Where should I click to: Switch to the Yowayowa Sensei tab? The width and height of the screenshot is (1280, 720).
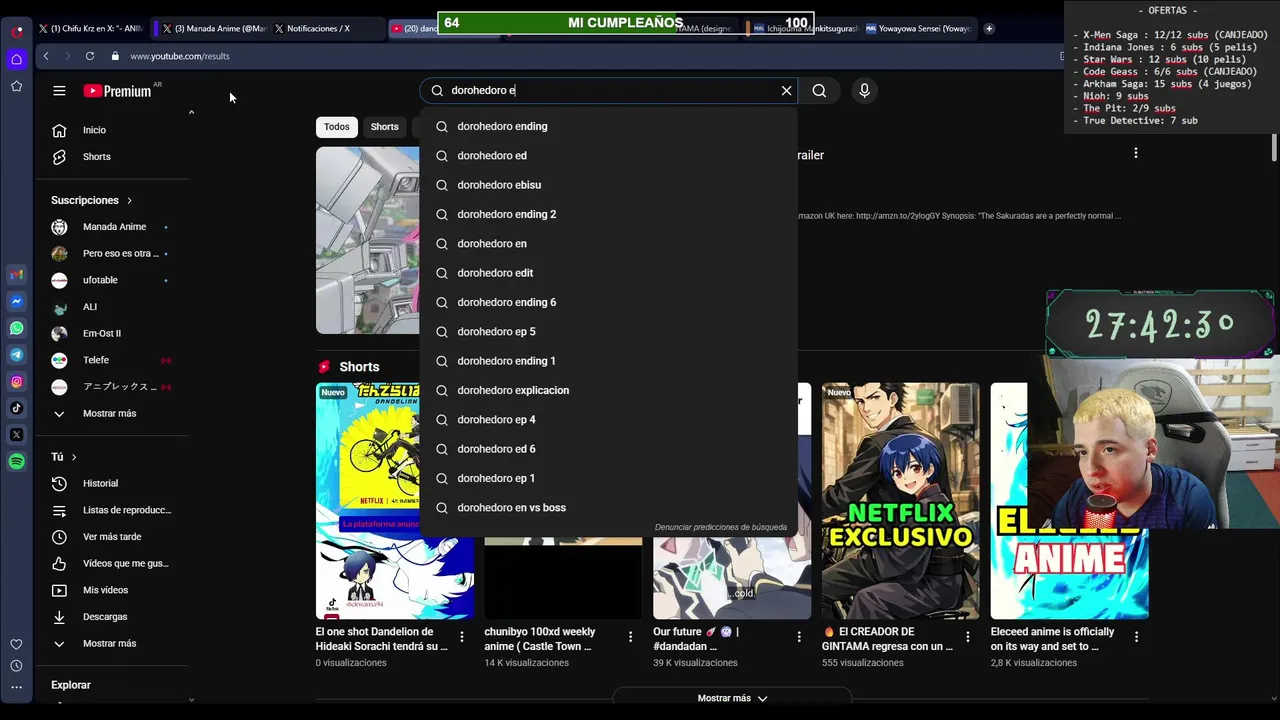tap(918, 28)
